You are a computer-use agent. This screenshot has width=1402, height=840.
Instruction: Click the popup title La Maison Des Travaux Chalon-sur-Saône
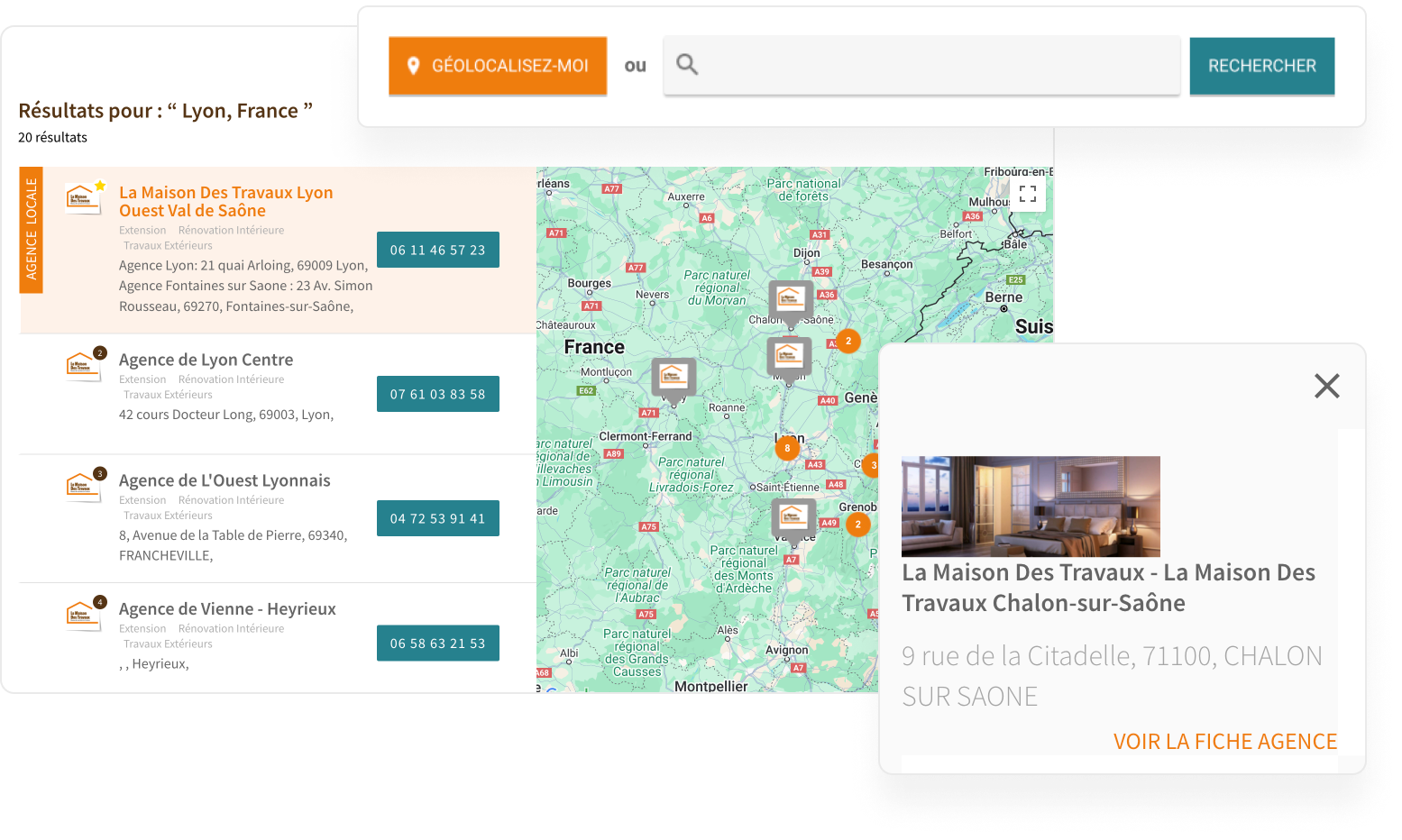(1108, 588)
